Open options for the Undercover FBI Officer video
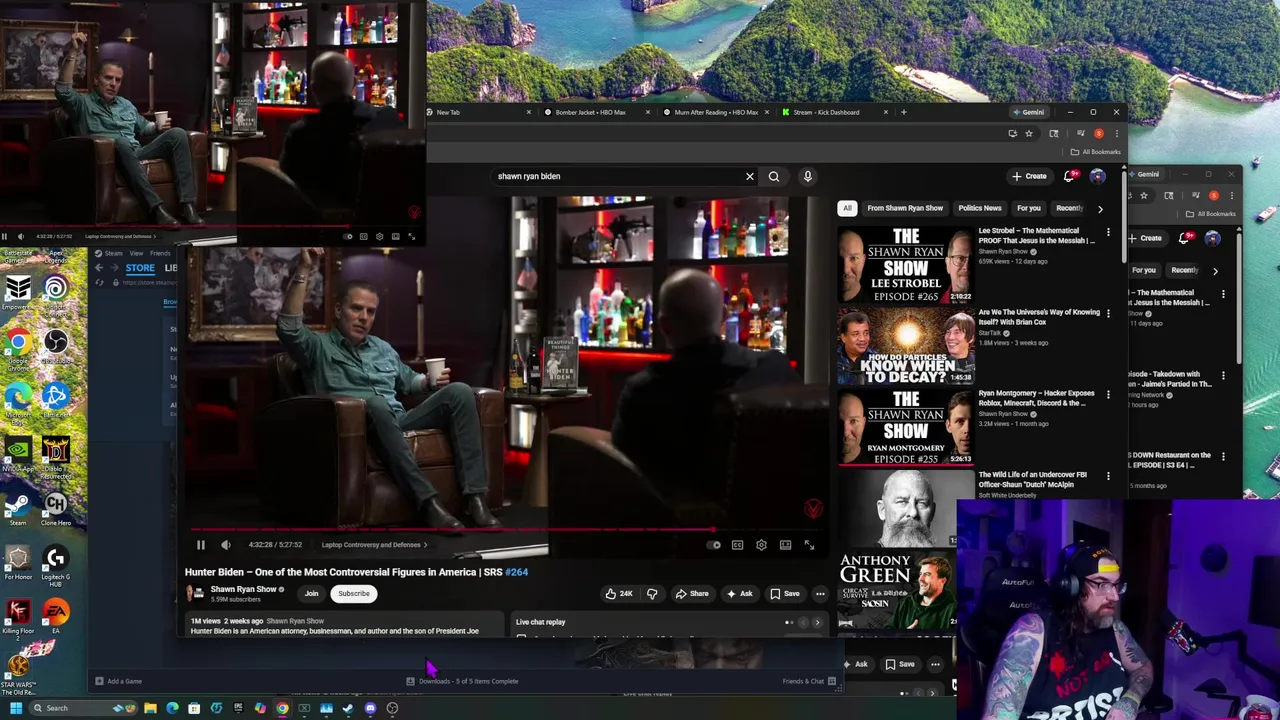The width and height of the screenshot is (1280, 720). (1108, 475)
